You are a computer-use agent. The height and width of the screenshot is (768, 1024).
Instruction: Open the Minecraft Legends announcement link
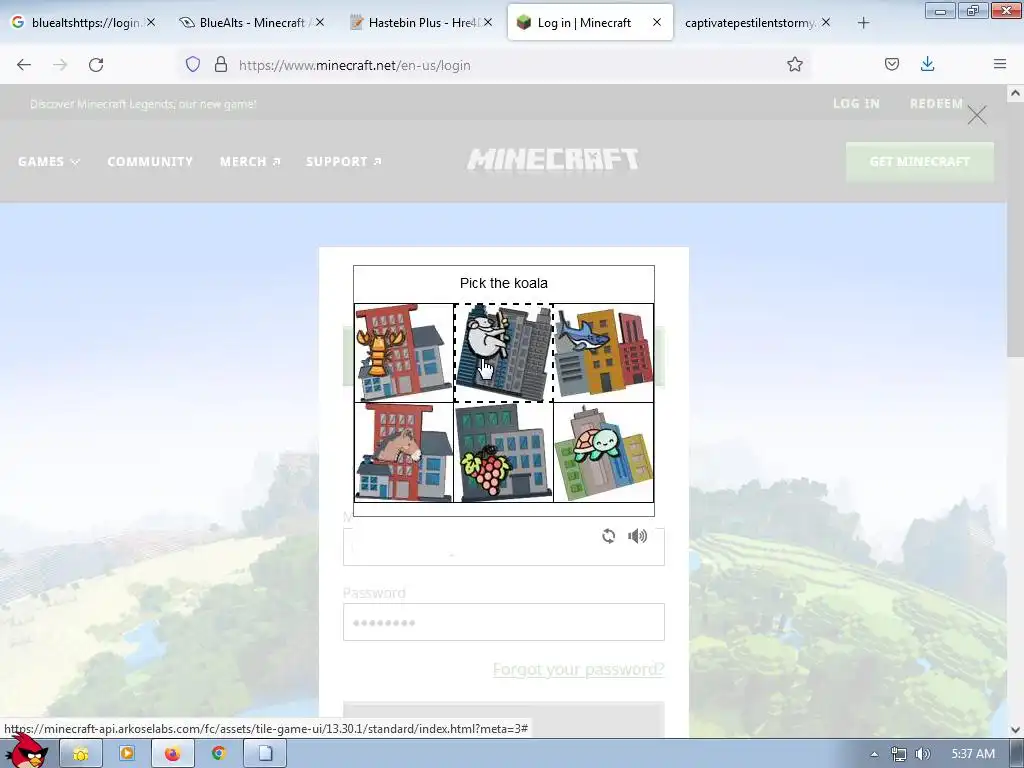pos(143,104)
